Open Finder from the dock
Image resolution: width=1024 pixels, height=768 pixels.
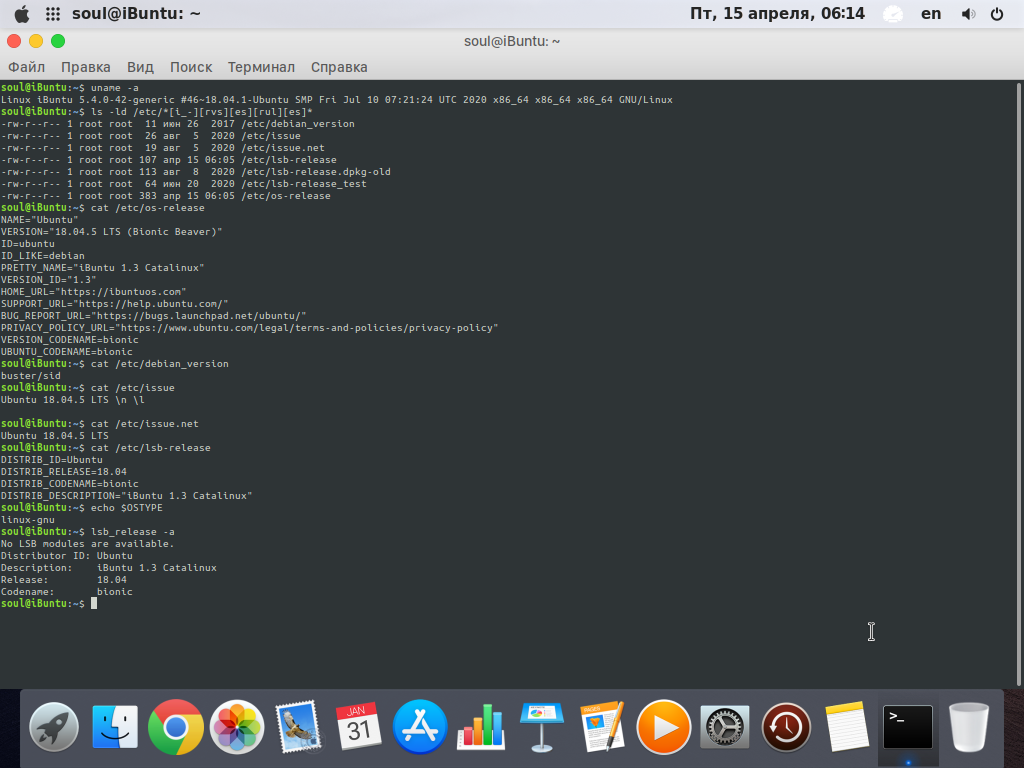click(115, 727)
